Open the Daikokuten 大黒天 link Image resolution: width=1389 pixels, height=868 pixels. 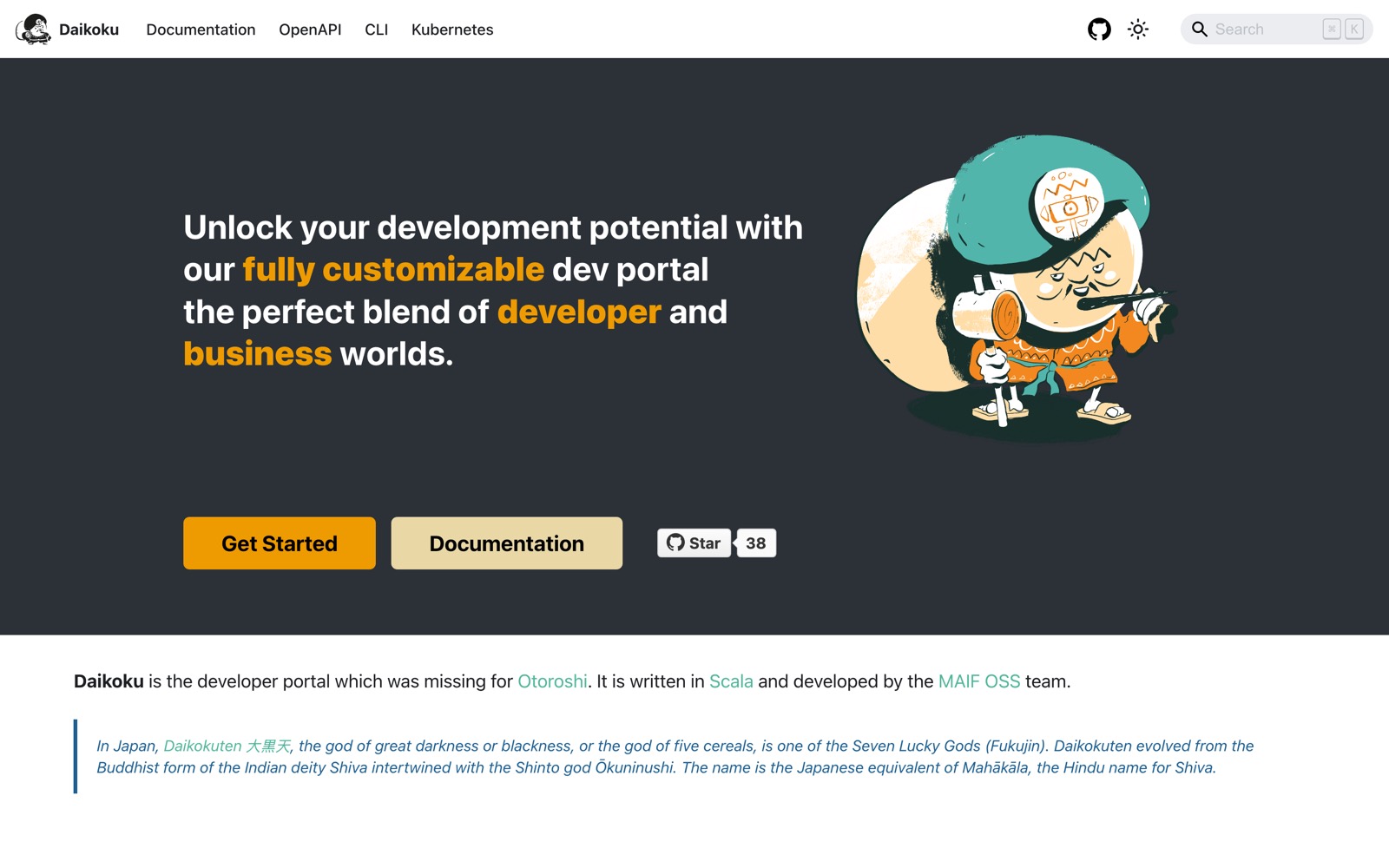click(227, 746)
